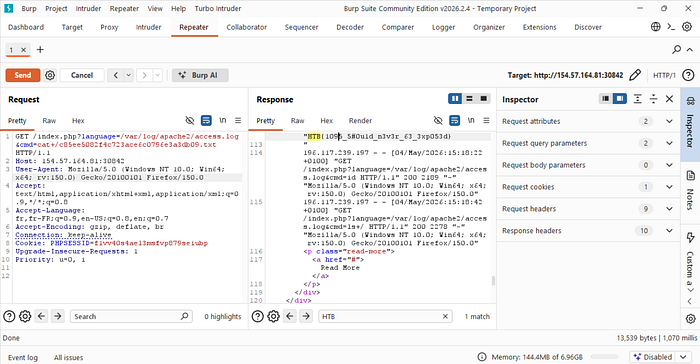Close Repeater tab 1
The width and height of the screenshot is (700, 364).
(24, 50)
